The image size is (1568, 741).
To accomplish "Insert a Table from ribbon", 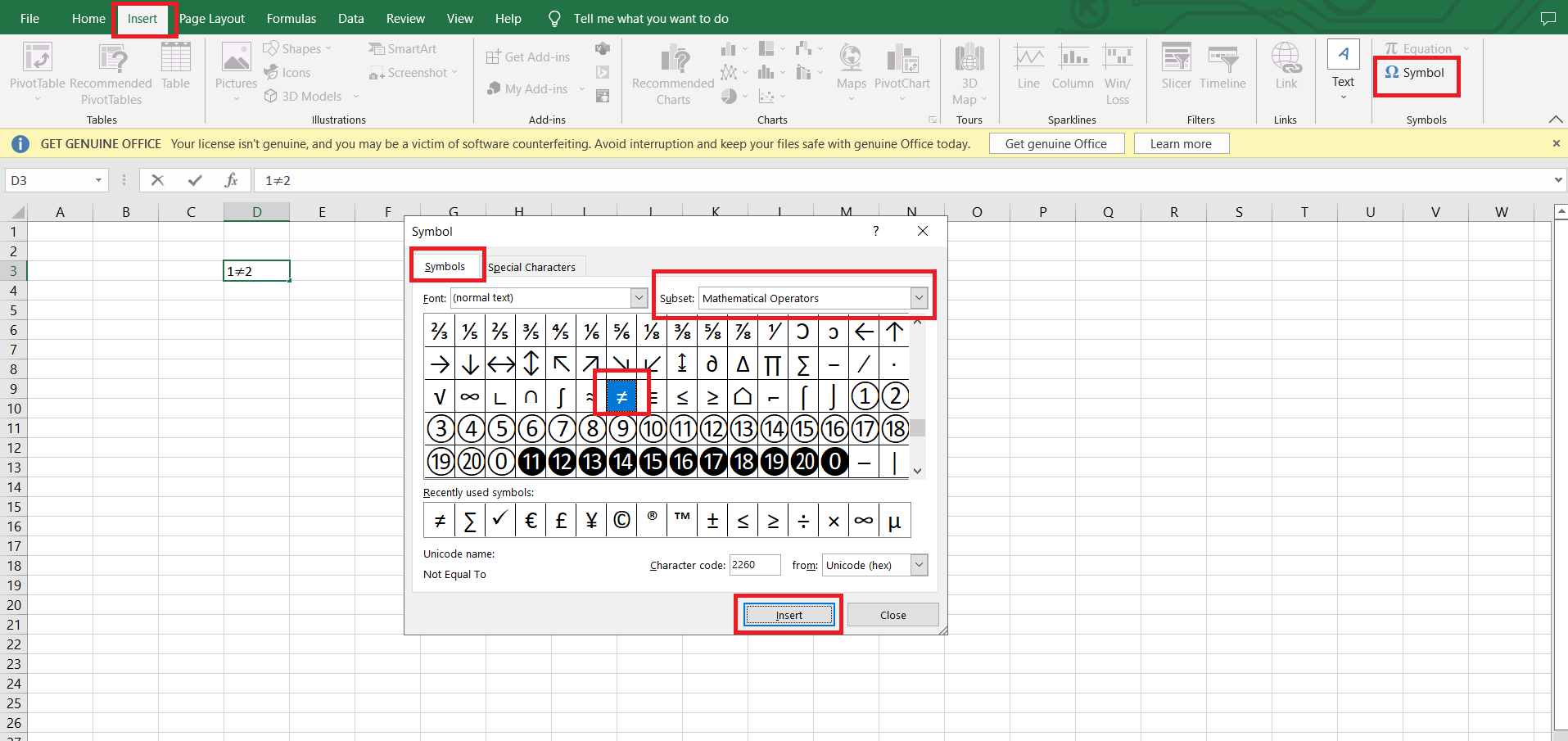I will [175, 66].
